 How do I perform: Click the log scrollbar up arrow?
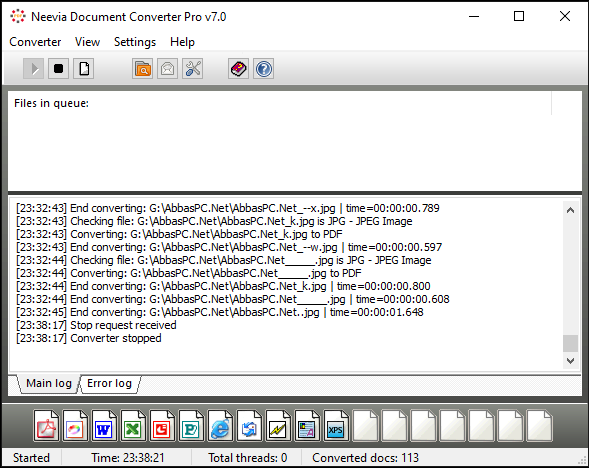tap(570, 210)
